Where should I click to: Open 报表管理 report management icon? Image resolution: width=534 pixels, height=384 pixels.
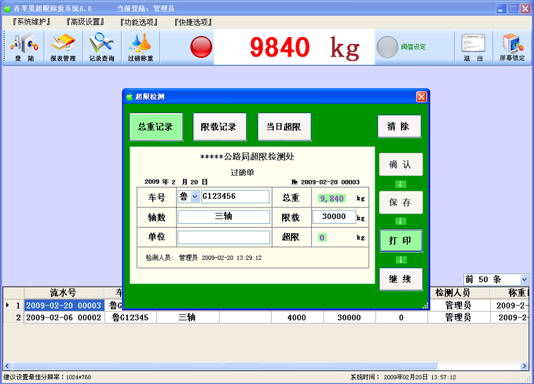tap(63, 47)
